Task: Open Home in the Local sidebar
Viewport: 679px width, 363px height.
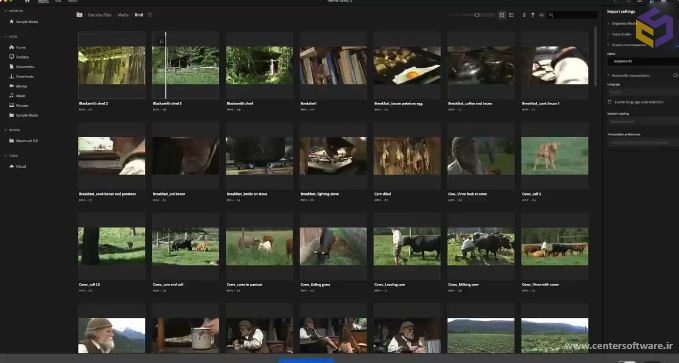Action: pos(18,47)
